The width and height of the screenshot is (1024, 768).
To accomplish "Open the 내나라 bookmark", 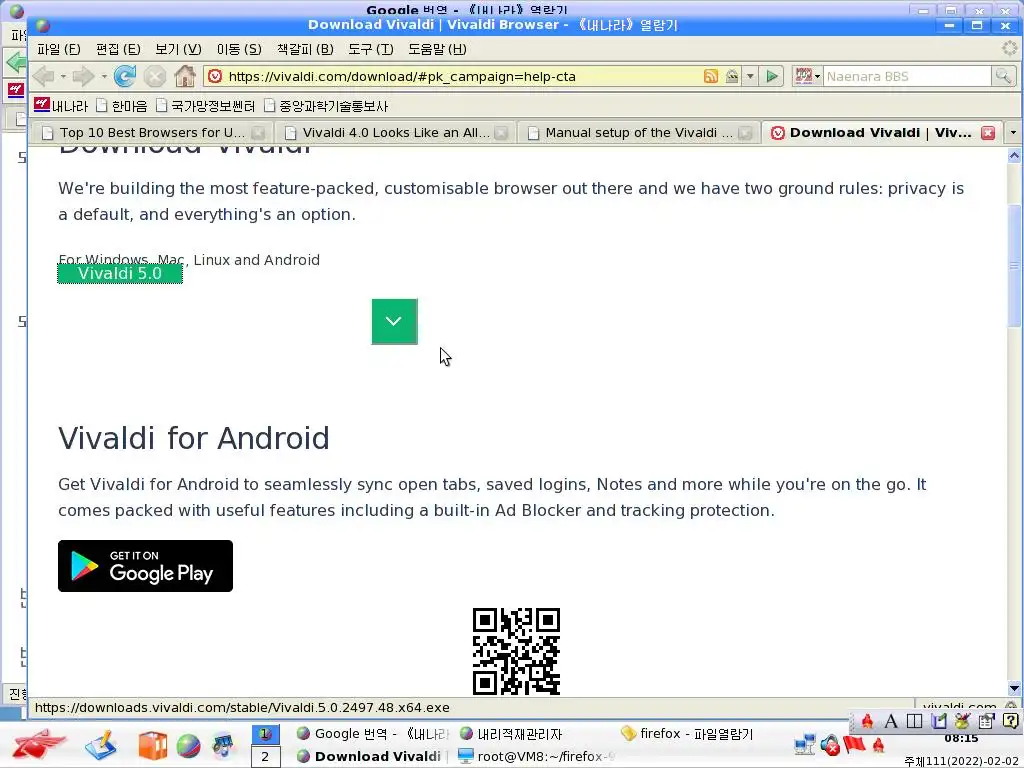I will [61, 105].
